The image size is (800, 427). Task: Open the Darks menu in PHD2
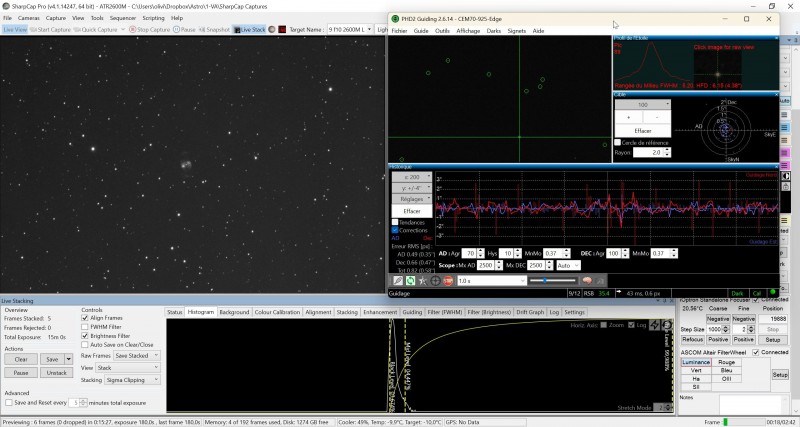[493, 31]
